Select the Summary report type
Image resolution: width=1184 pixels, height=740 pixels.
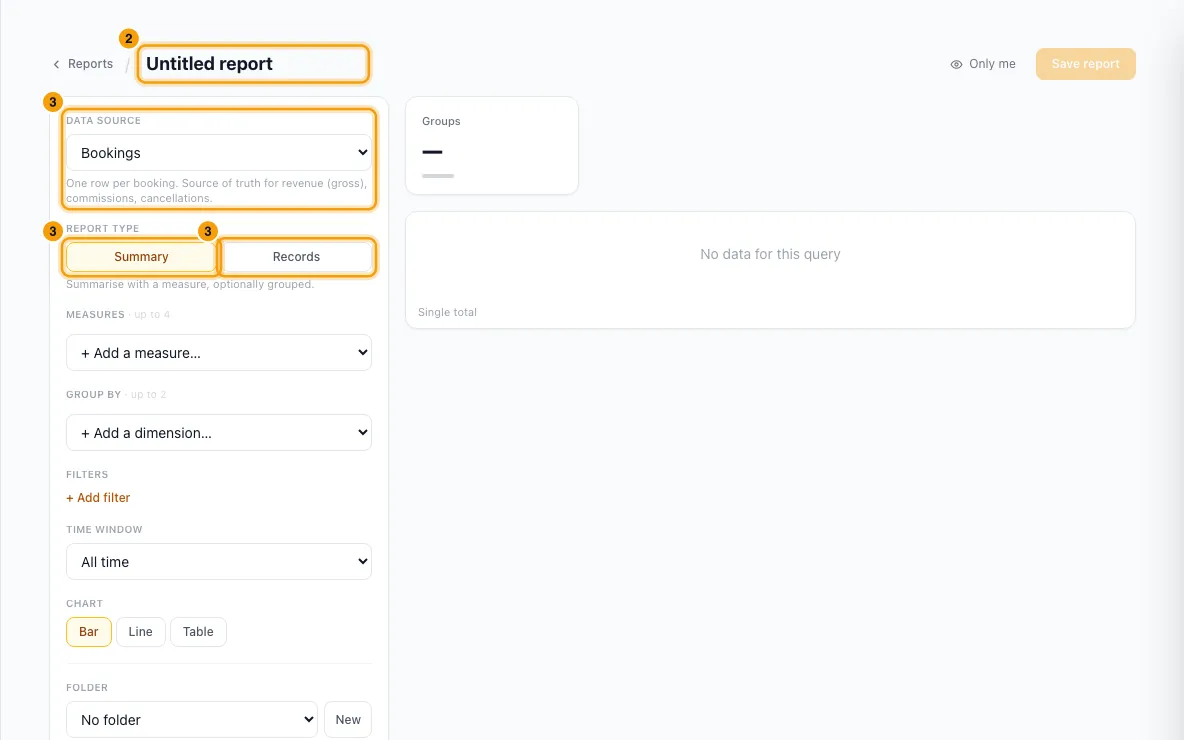141,257
